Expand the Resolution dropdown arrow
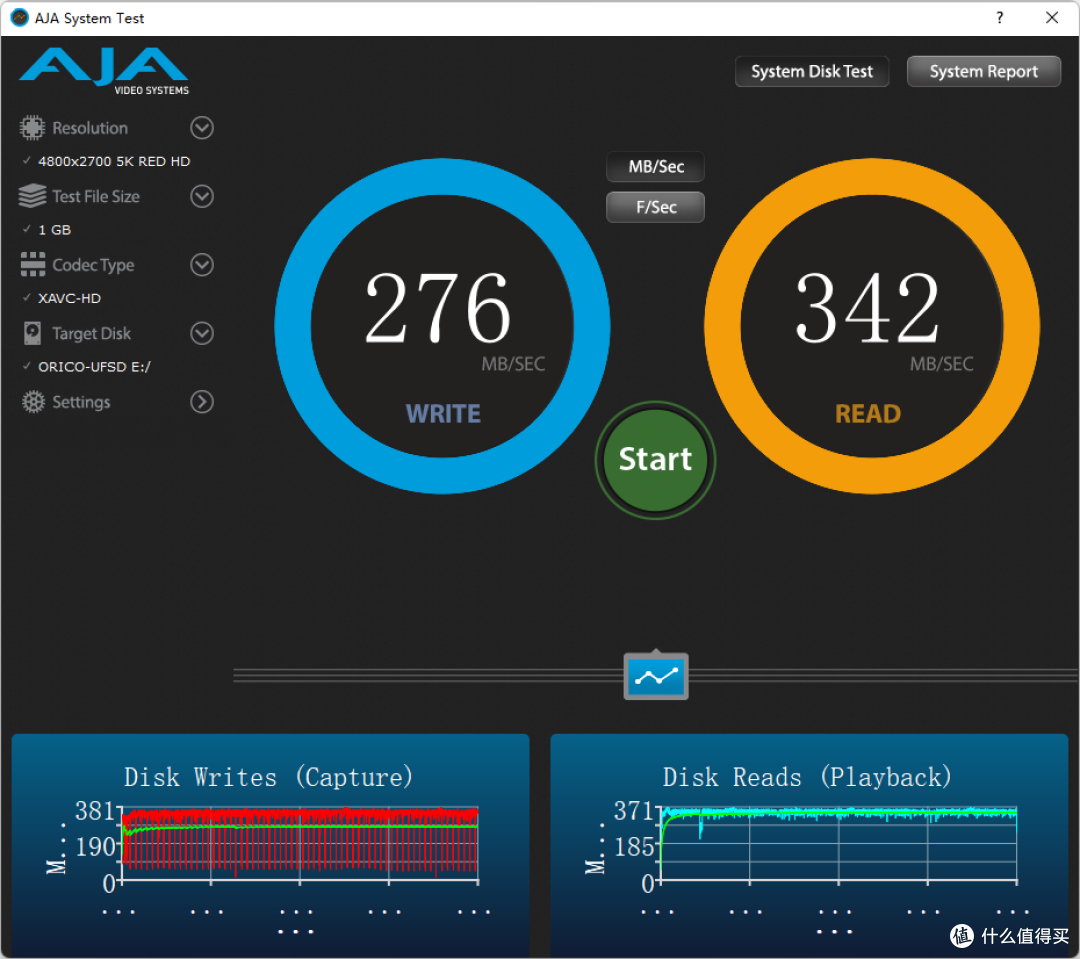 (x=202, y=127)
